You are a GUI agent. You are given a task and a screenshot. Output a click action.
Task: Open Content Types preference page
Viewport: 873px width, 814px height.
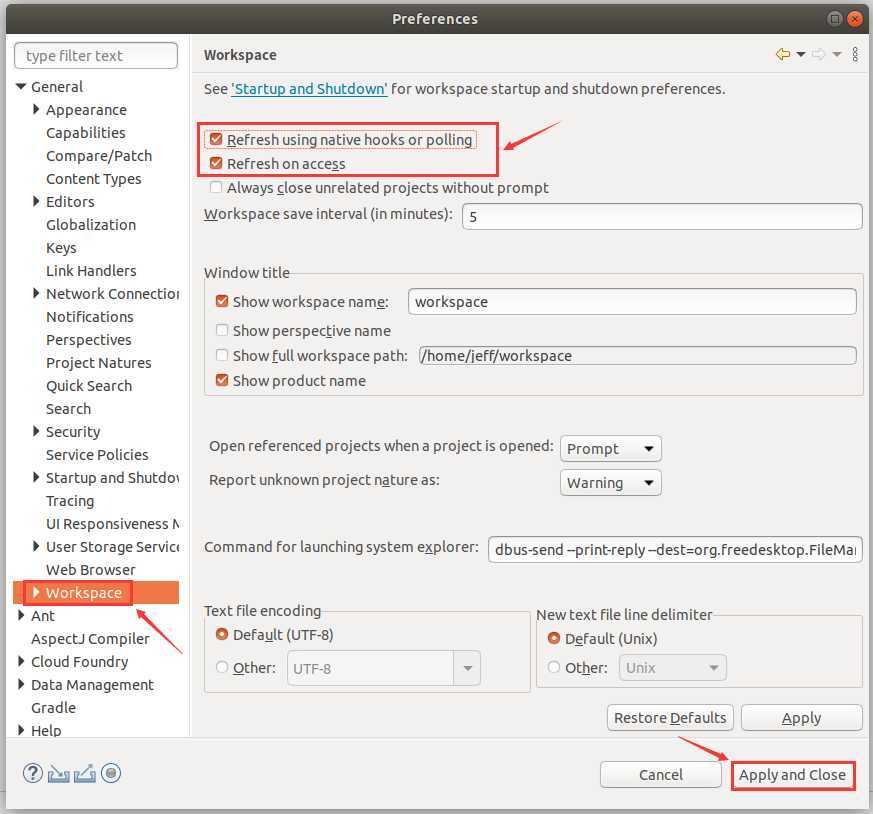(94, 179)
